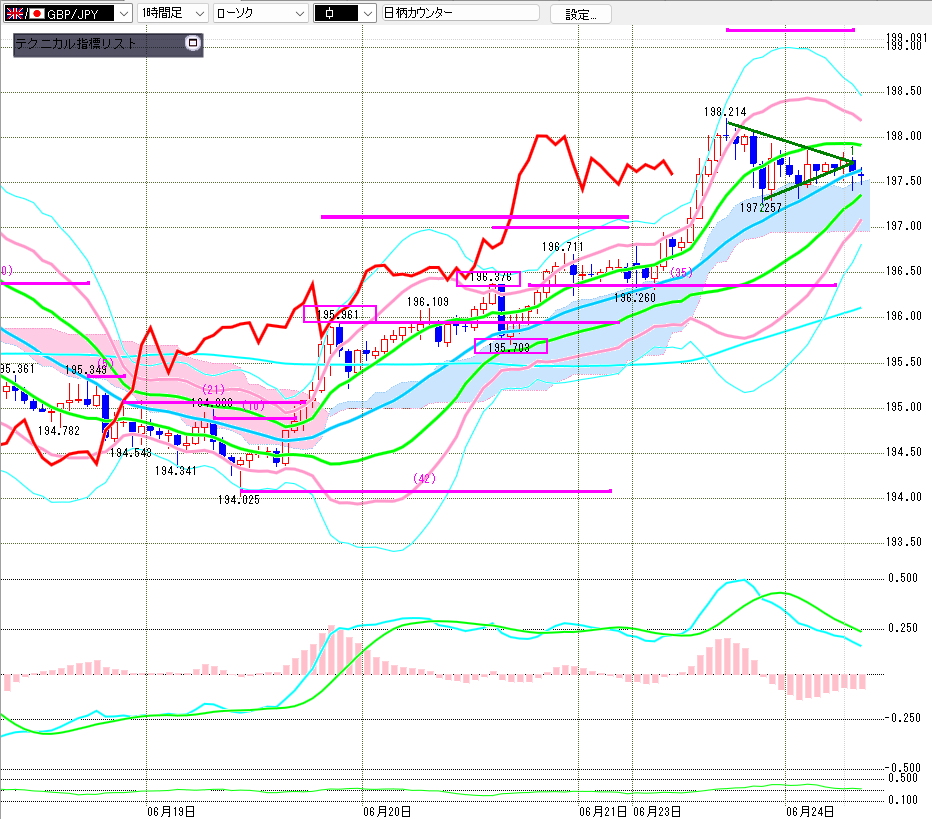Click the 0.250 MACD axis value
This screenshot has height=819, width=932.
point(903,628)
